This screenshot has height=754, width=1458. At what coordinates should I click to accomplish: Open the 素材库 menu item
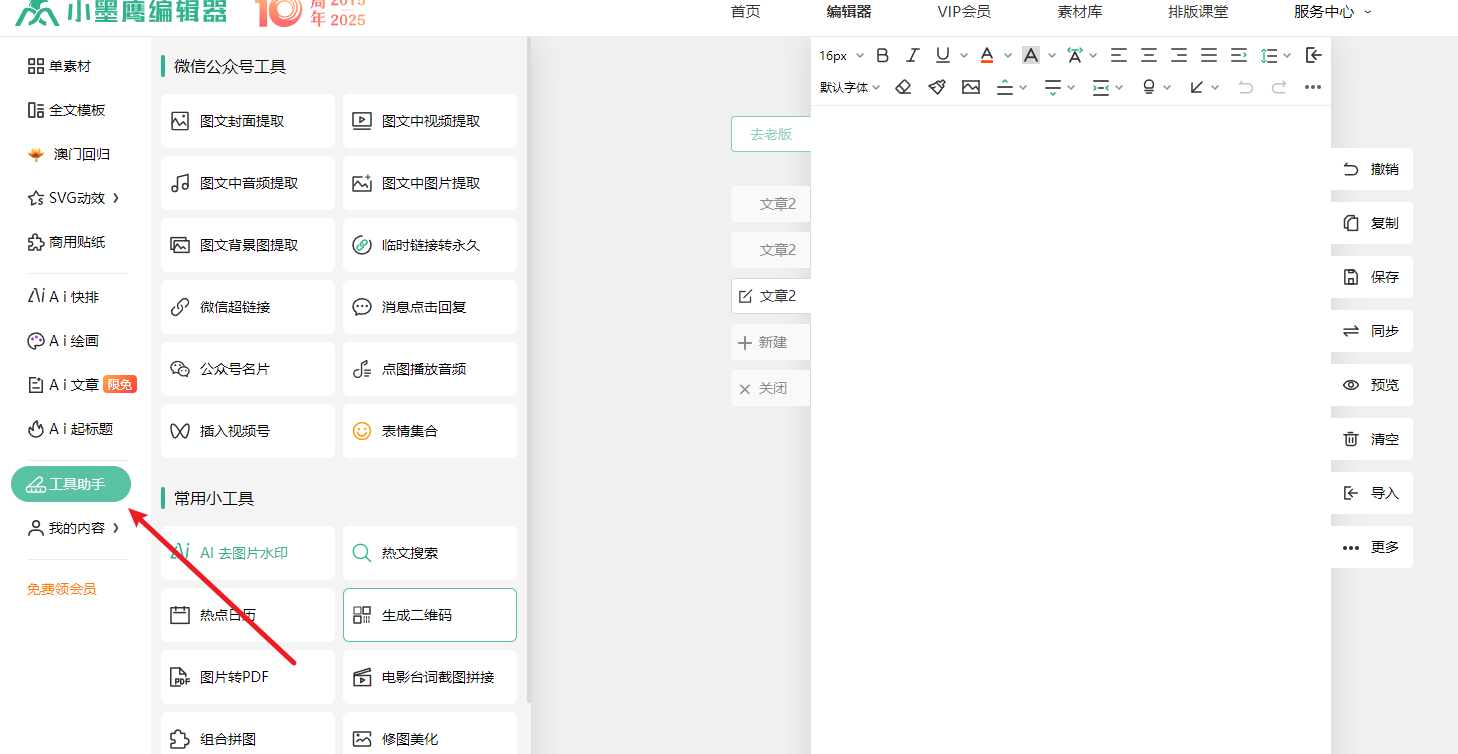coord(1079,12)
